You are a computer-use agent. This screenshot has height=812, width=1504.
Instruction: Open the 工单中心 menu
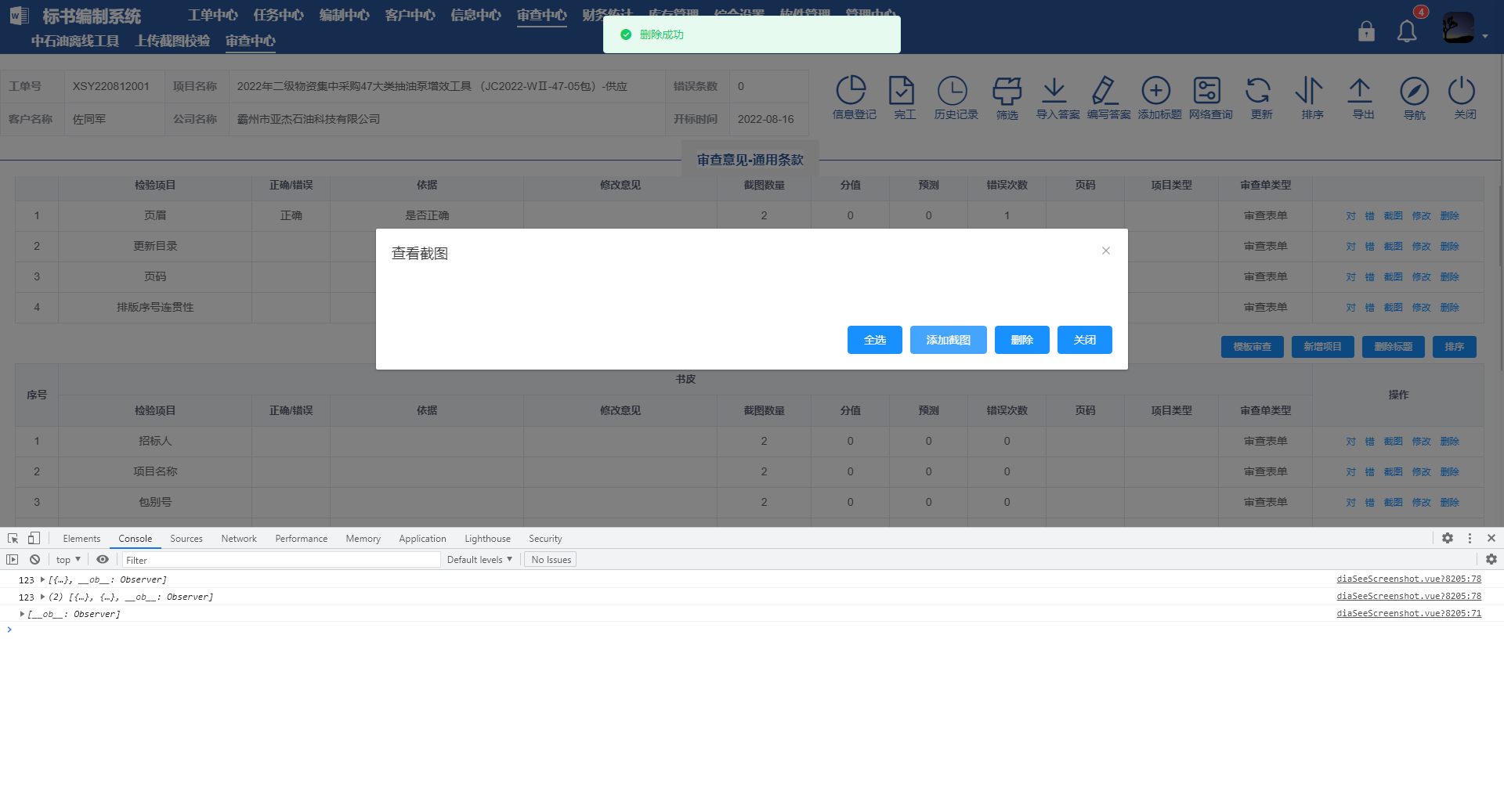(x=212, y=16)
